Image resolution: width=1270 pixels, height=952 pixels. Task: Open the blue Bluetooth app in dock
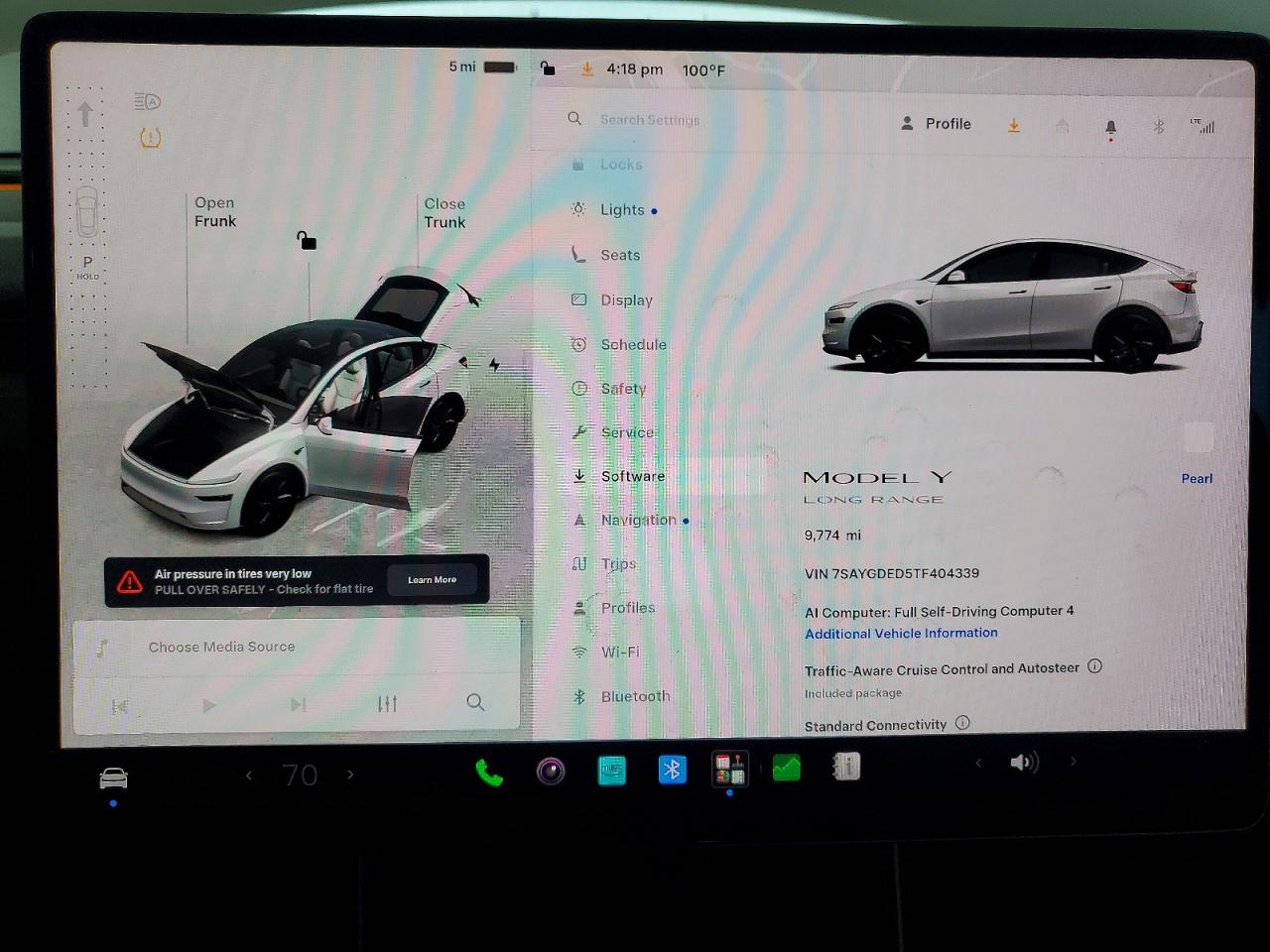[x=673, y=770]
